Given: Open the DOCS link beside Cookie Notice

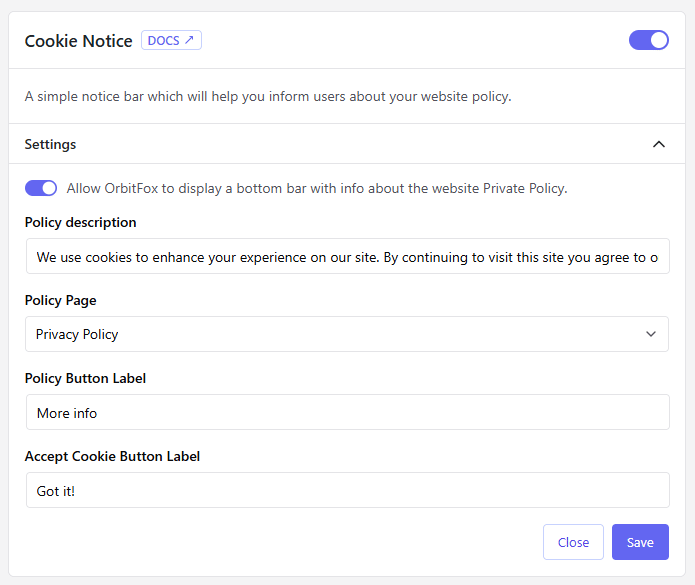Looking at the screenshot, I should pos(170,41).
